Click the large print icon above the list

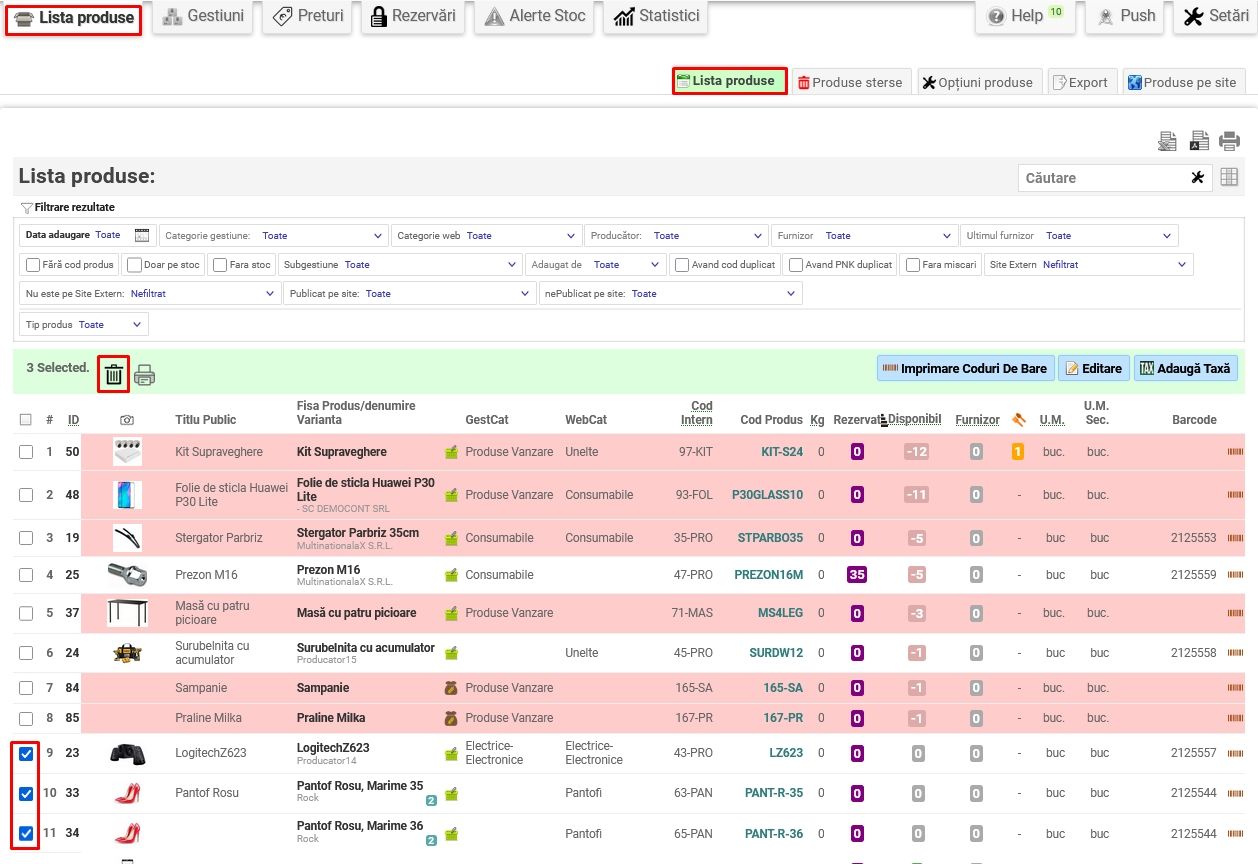1229,142
